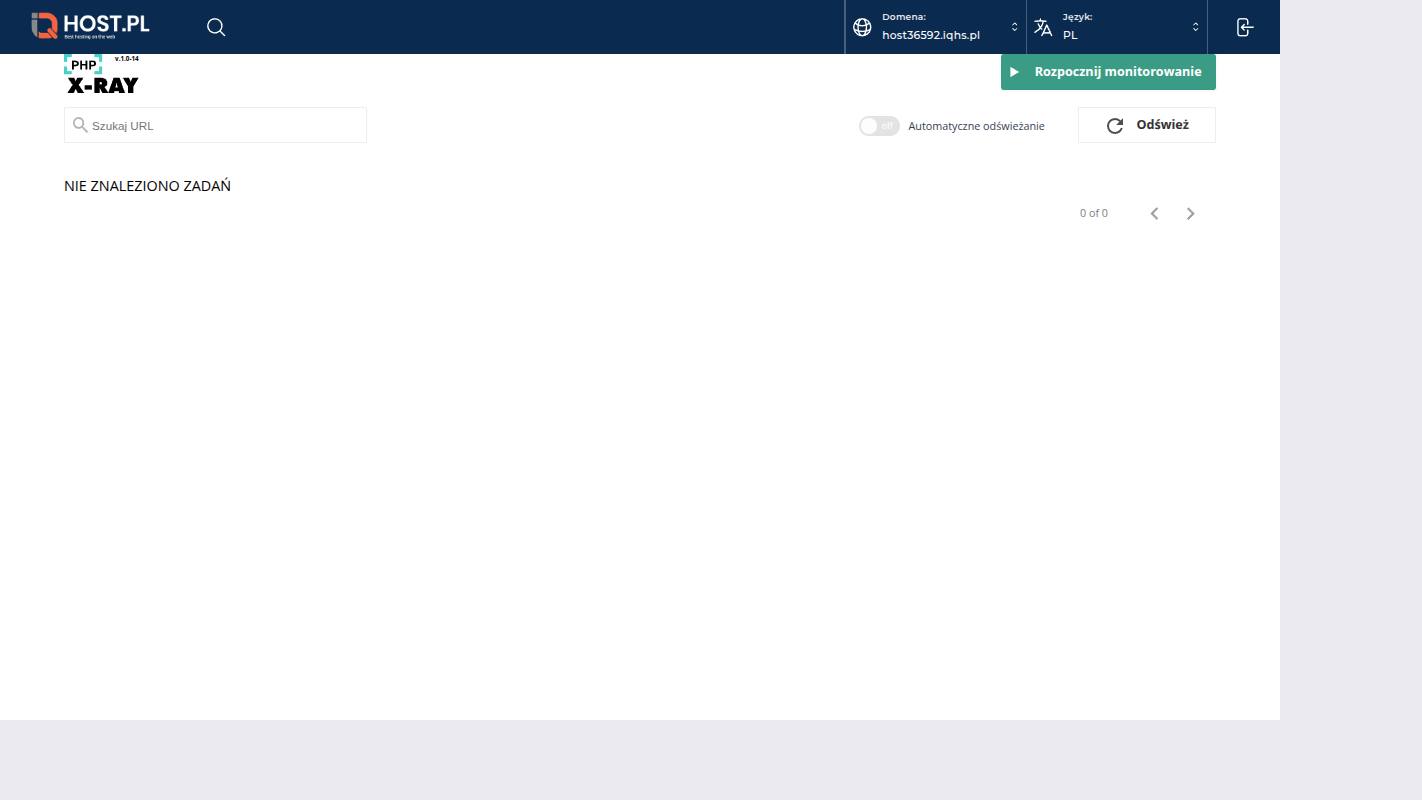Click the IQ HOST.PL logo
The width and height of the screenshot is (1422, 800).
point(90,26)
